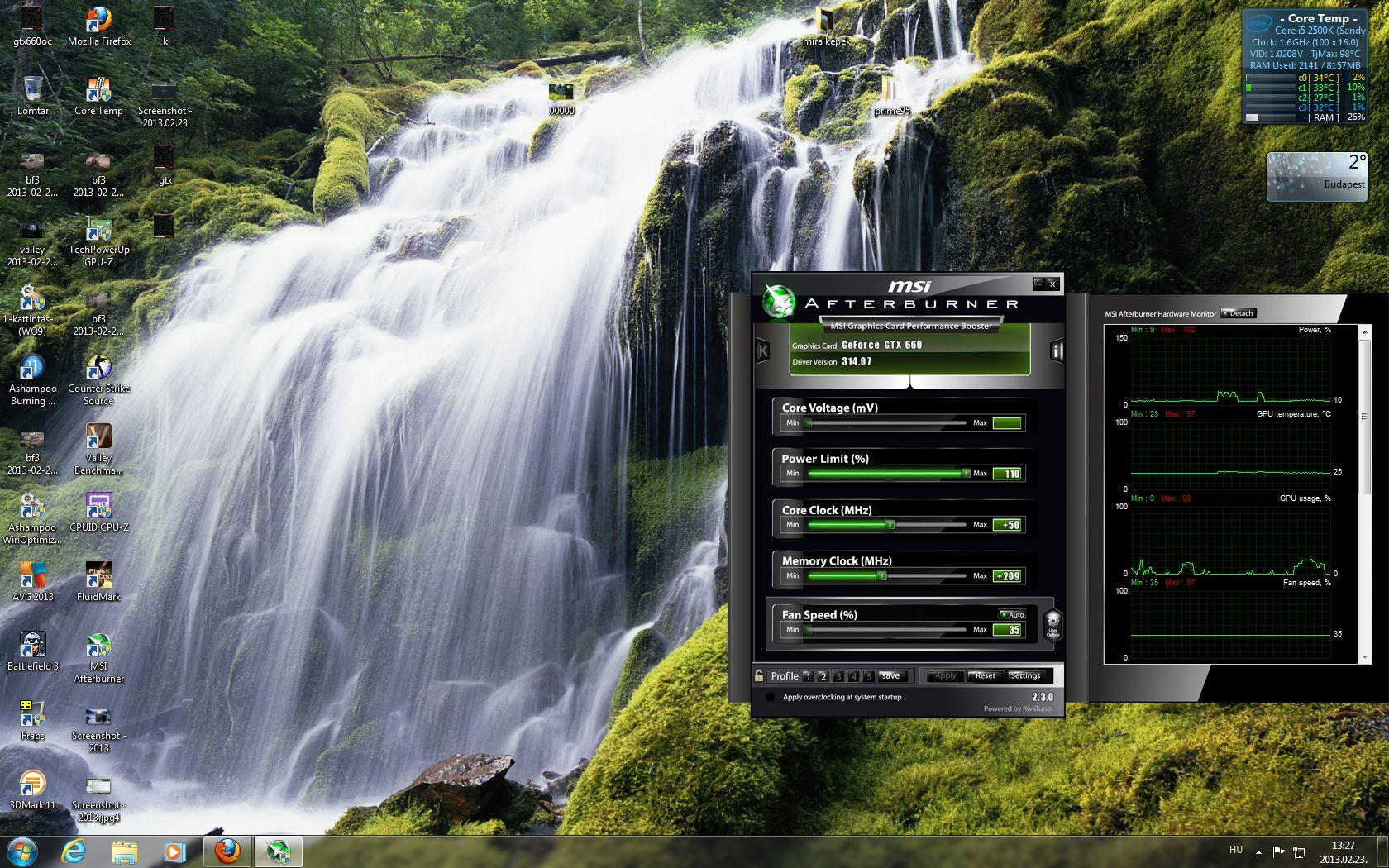1389x868 pixels.
Task: Select the TechPowerUp GPU-Z shortcut
Action: point(98,241)
